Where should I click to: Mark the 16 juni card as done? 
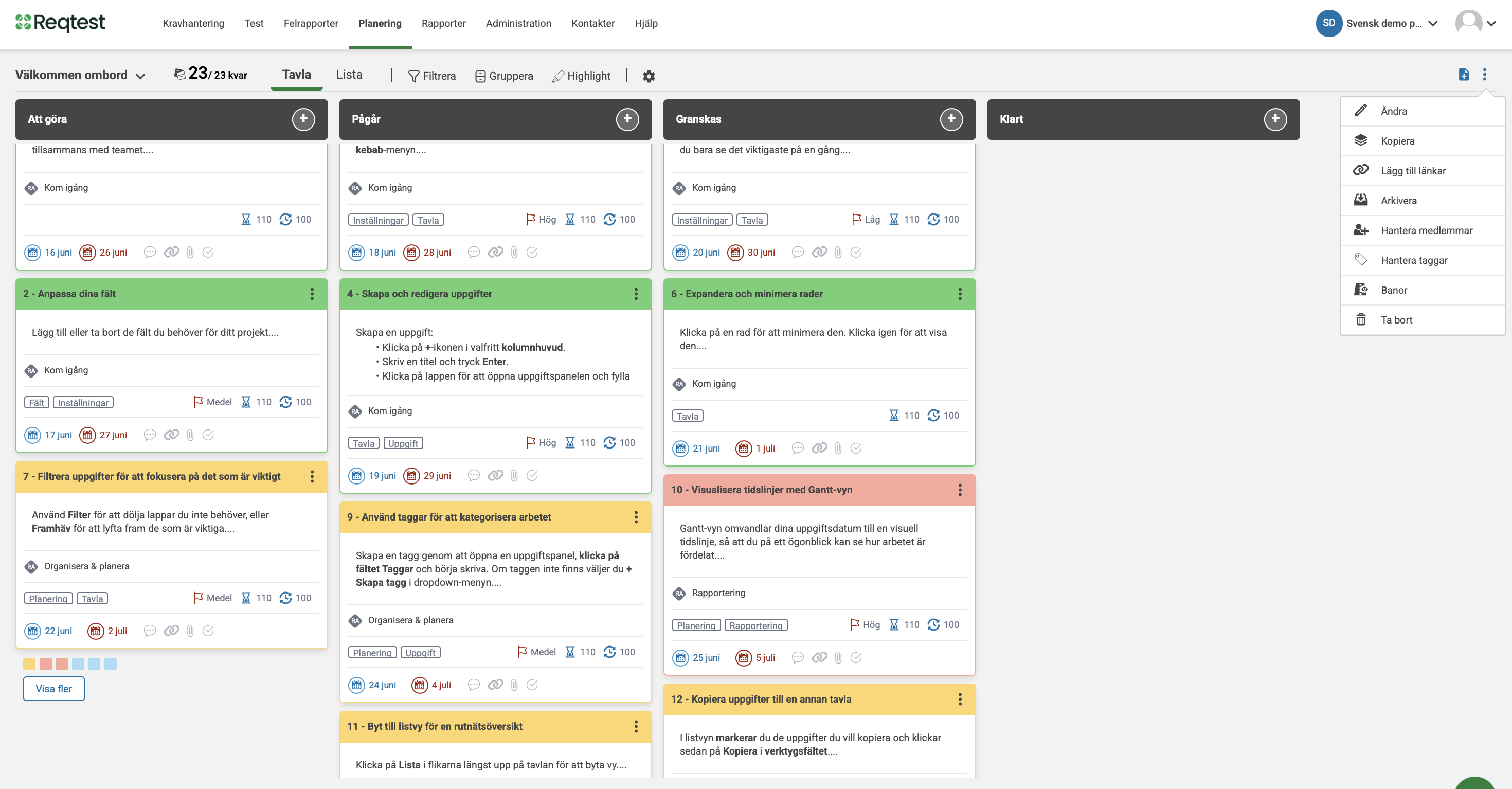pyautogui.click(x=208, y=253)
